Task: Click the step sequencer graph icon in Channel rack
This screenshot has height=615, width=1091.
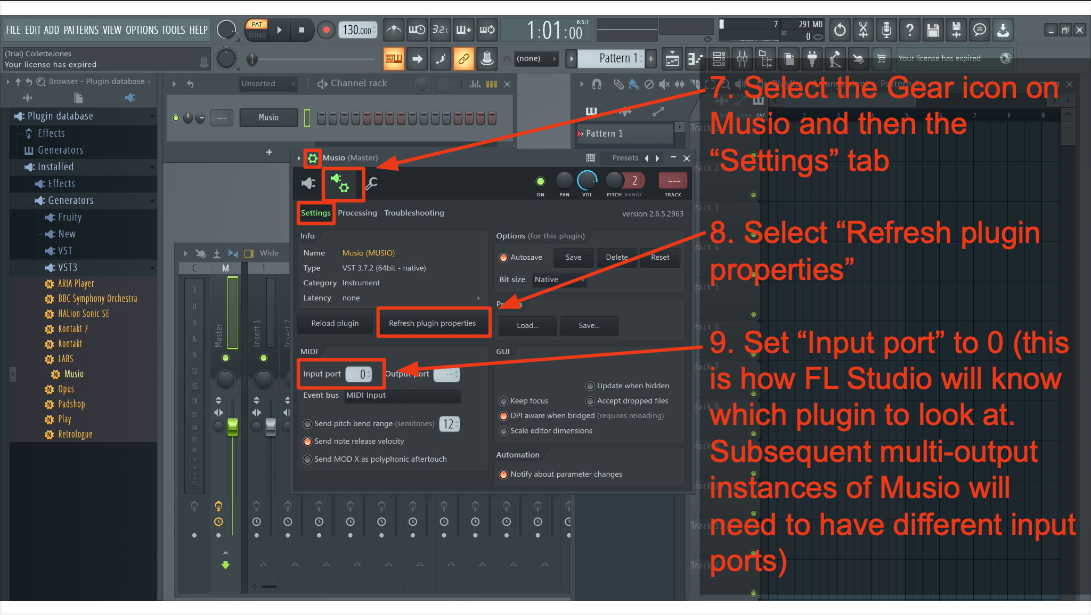Action: point(475,84)
